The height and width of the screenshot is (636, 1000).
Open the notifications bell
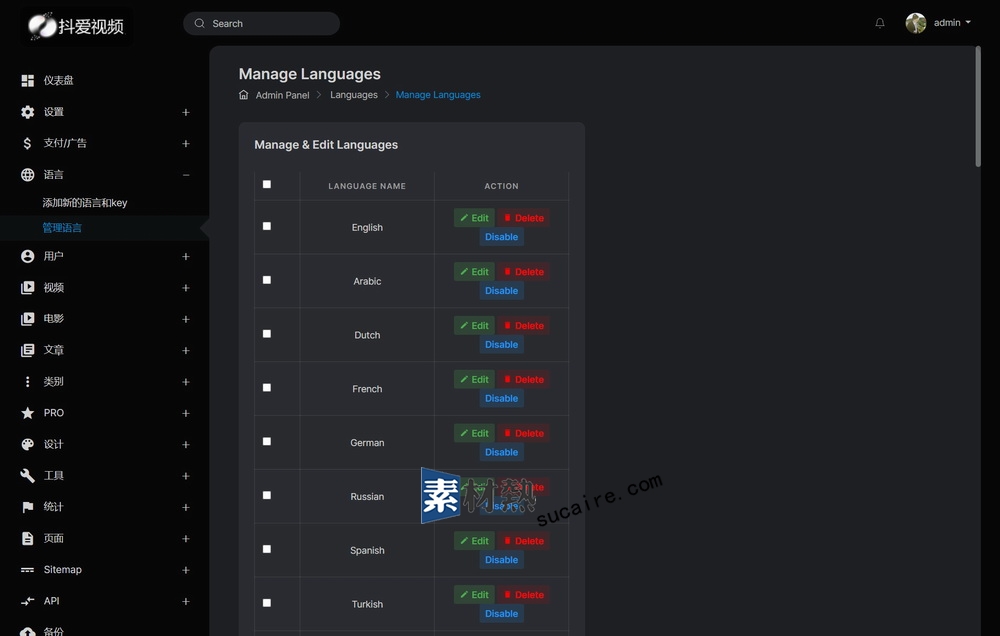tap(879, 23)
